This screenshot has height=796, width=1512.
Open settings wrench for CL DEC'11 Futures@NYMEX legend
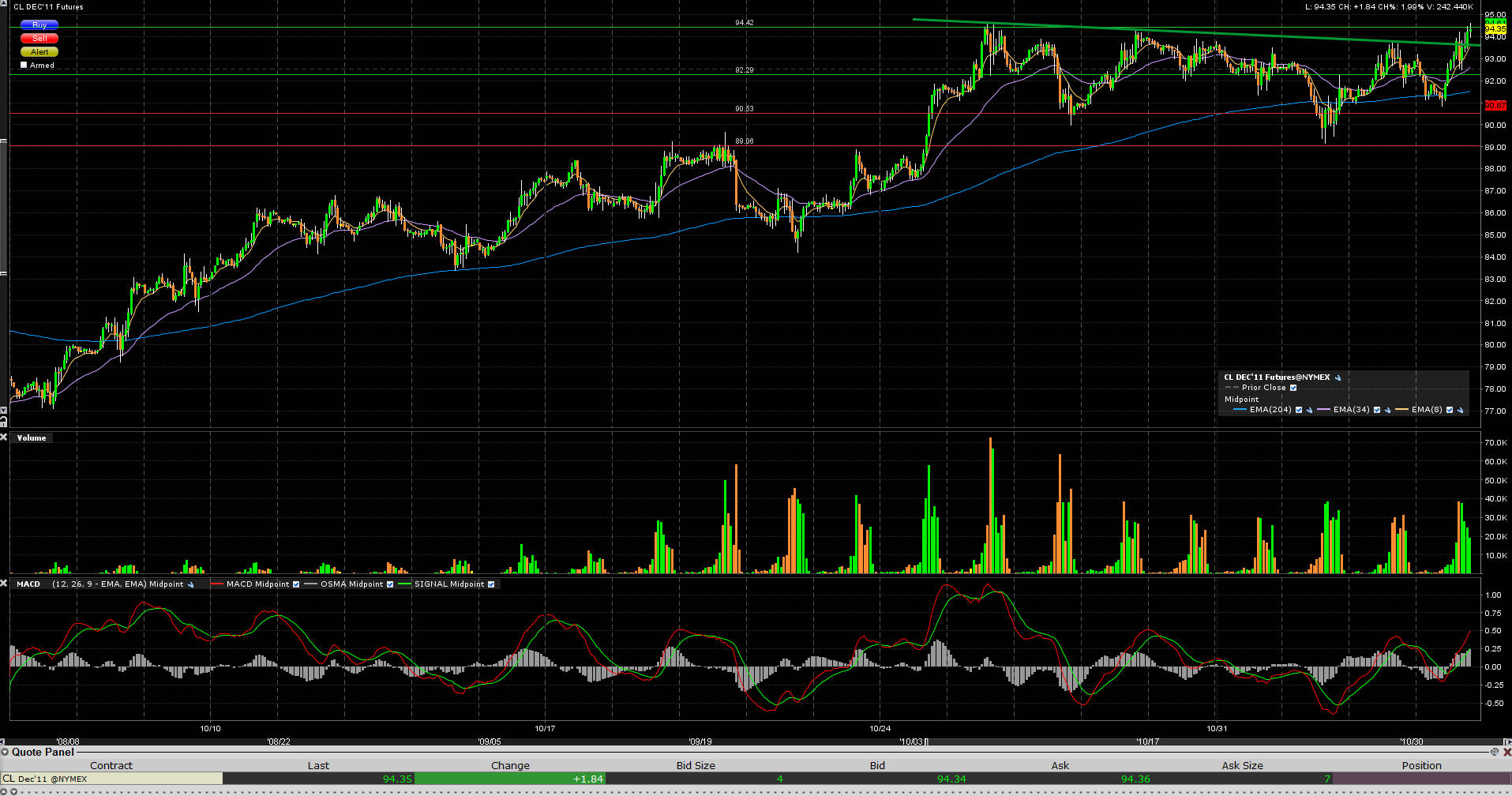point(1338,377)
